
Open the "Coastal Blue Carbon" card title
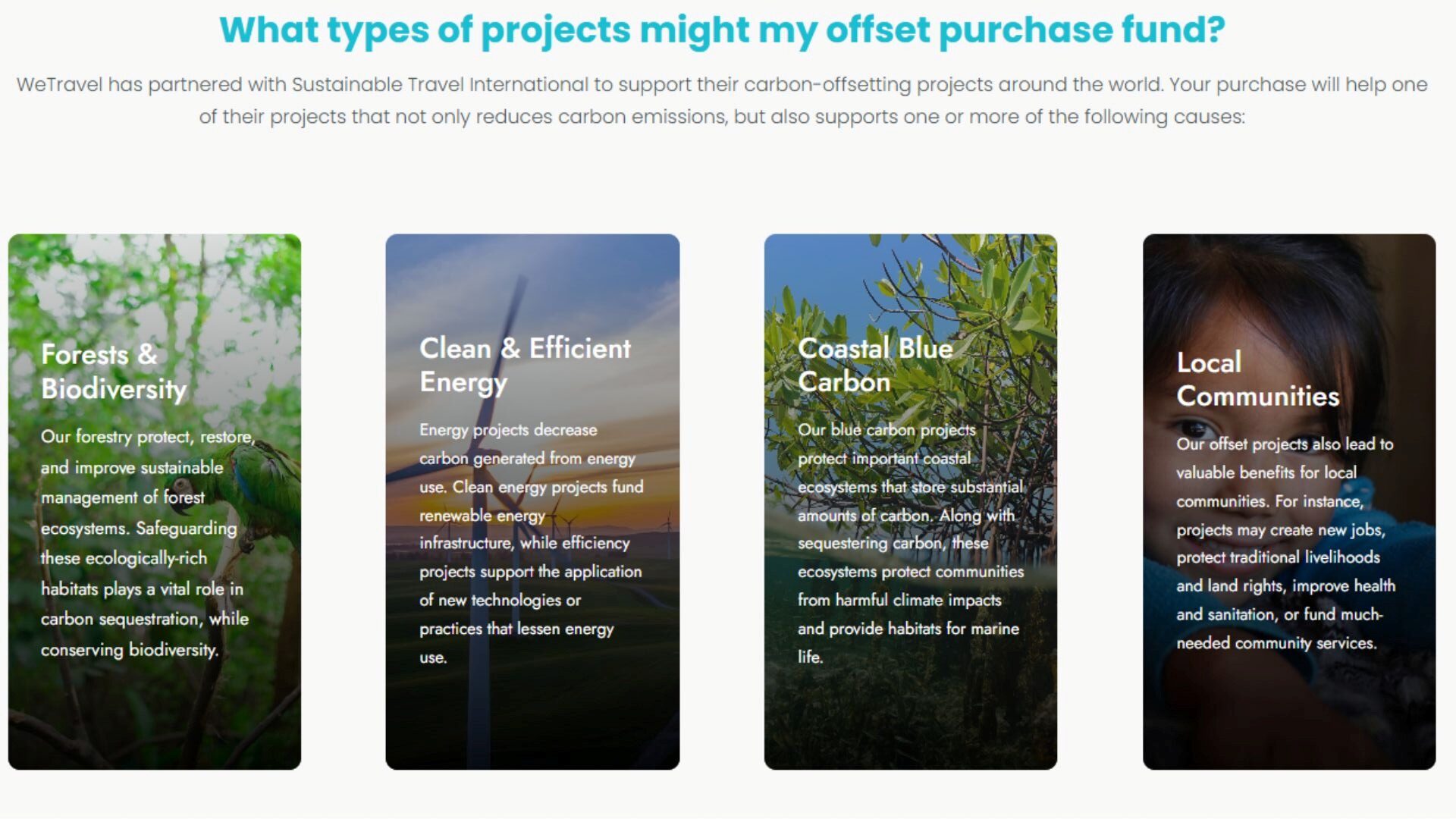875,365
